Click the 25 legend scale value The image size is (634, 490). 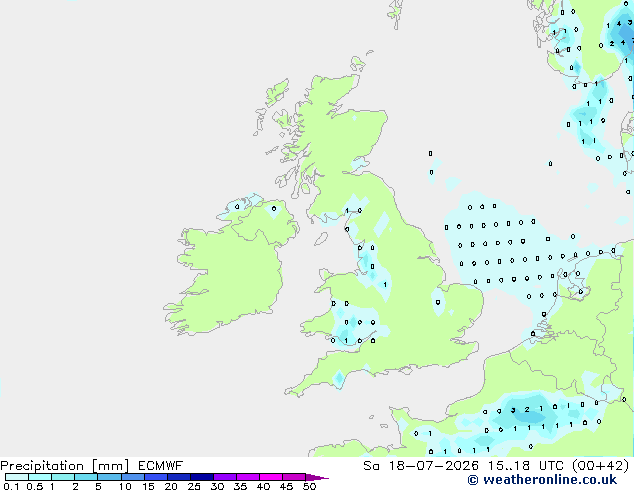[x=194, y=486]
